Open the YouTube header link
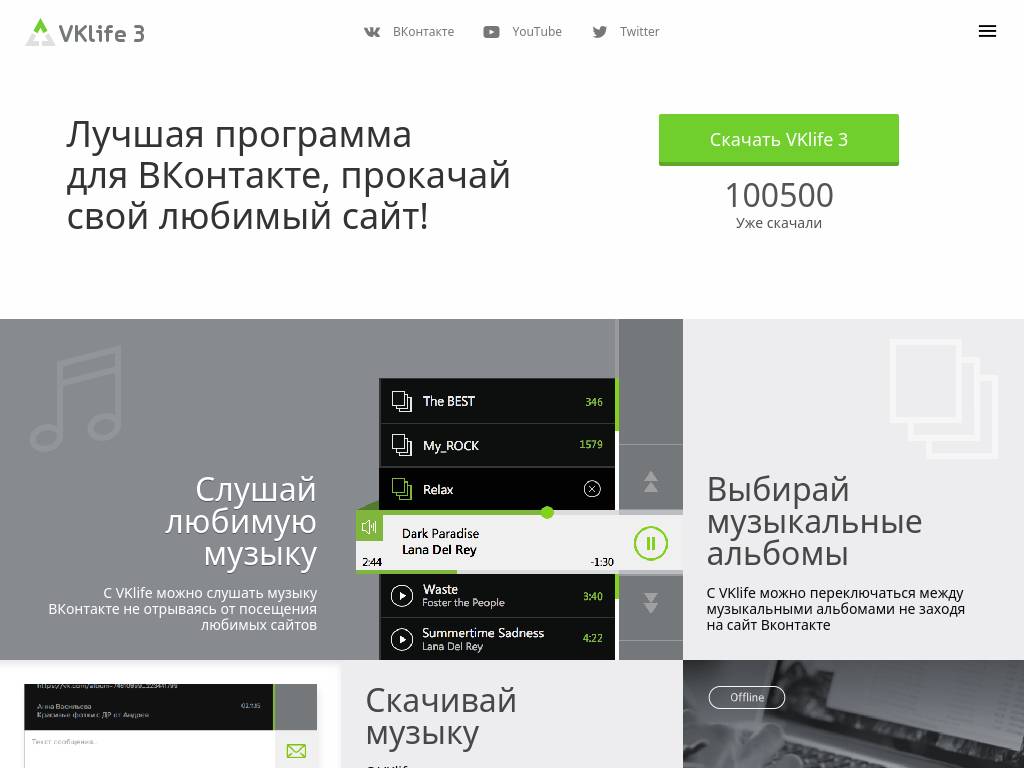This screenshot has height=768, width=1024. coord(537,31)
